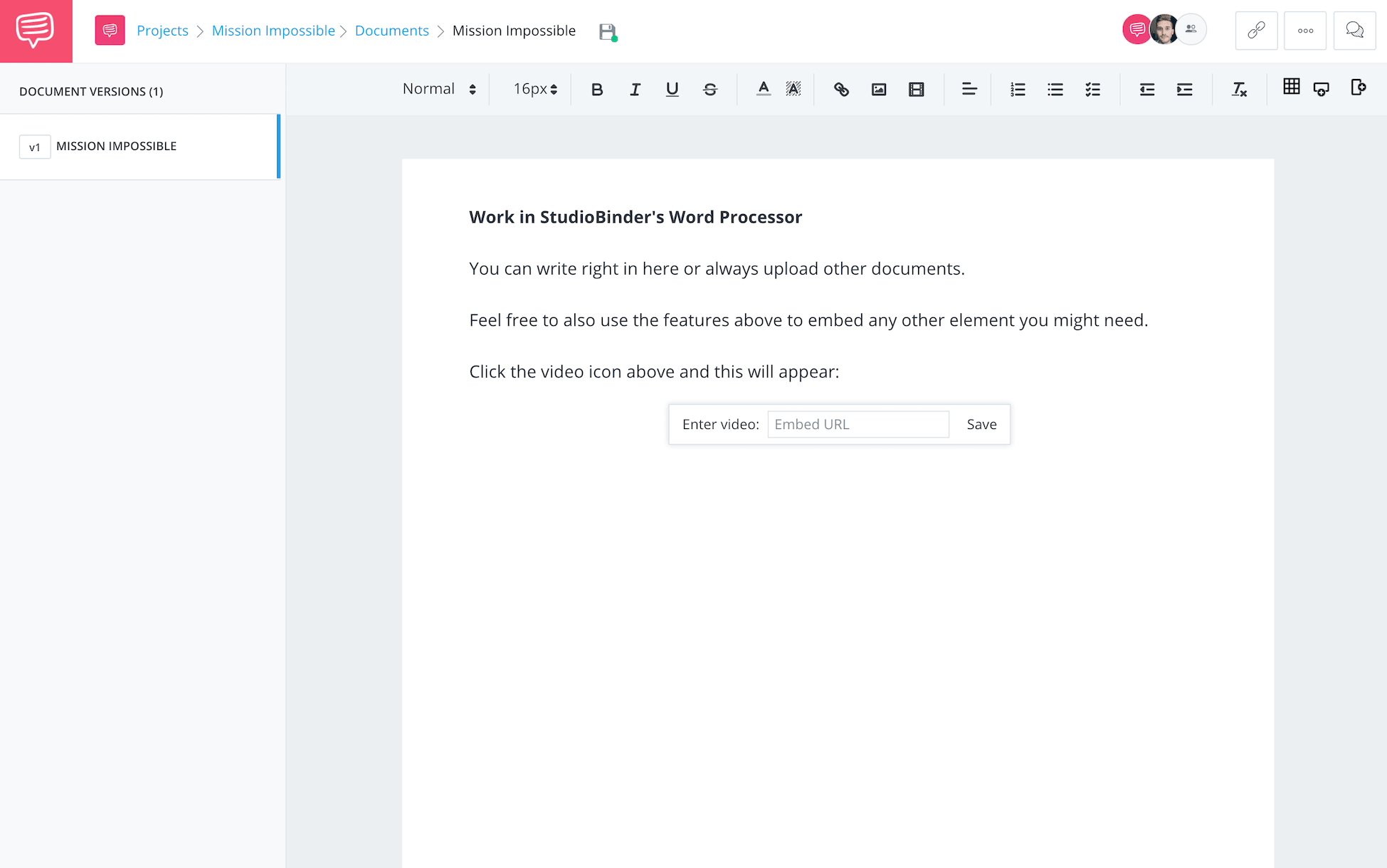Viewport: 1387px width, 868px height.
Task: Click the save document icon beside the title
Action: [x=606, y=31]
